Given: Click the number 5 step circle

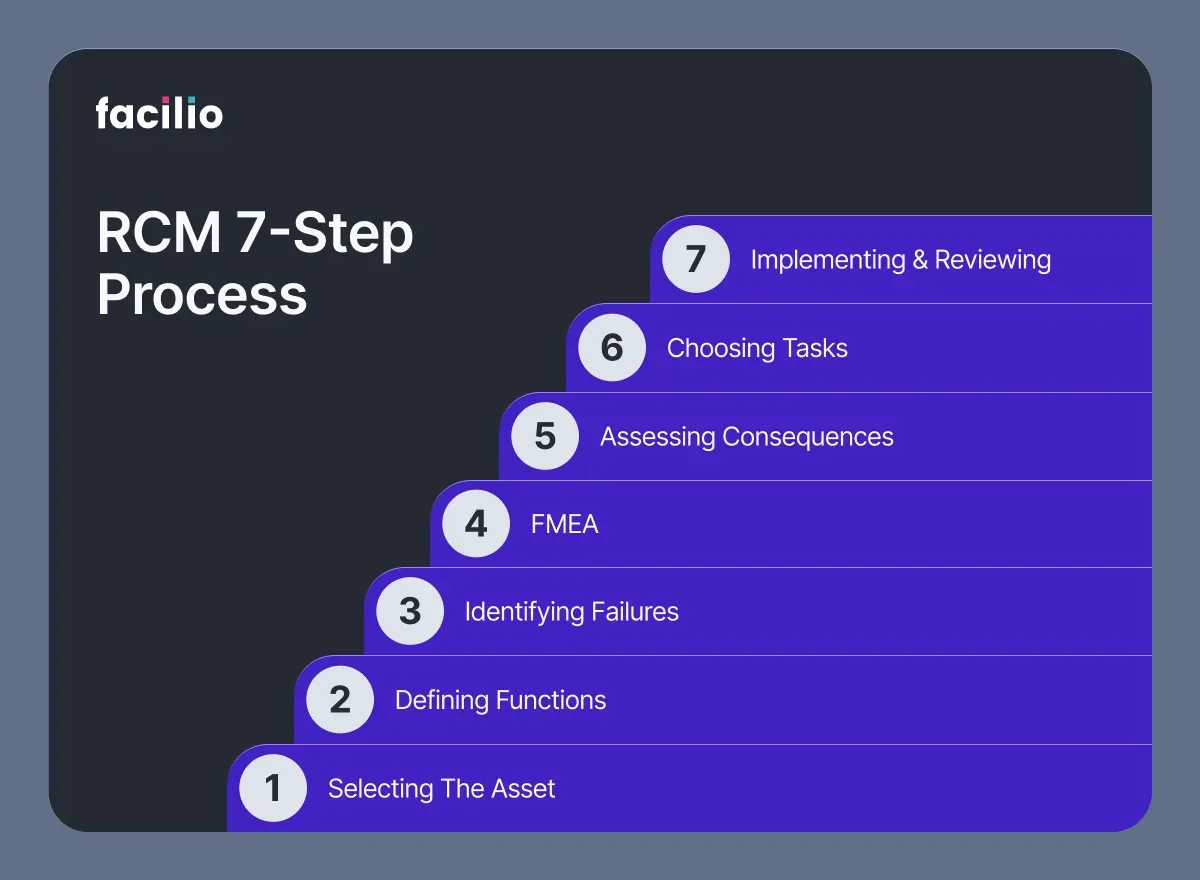Looking at the screenshot, I should coord(545,436).
